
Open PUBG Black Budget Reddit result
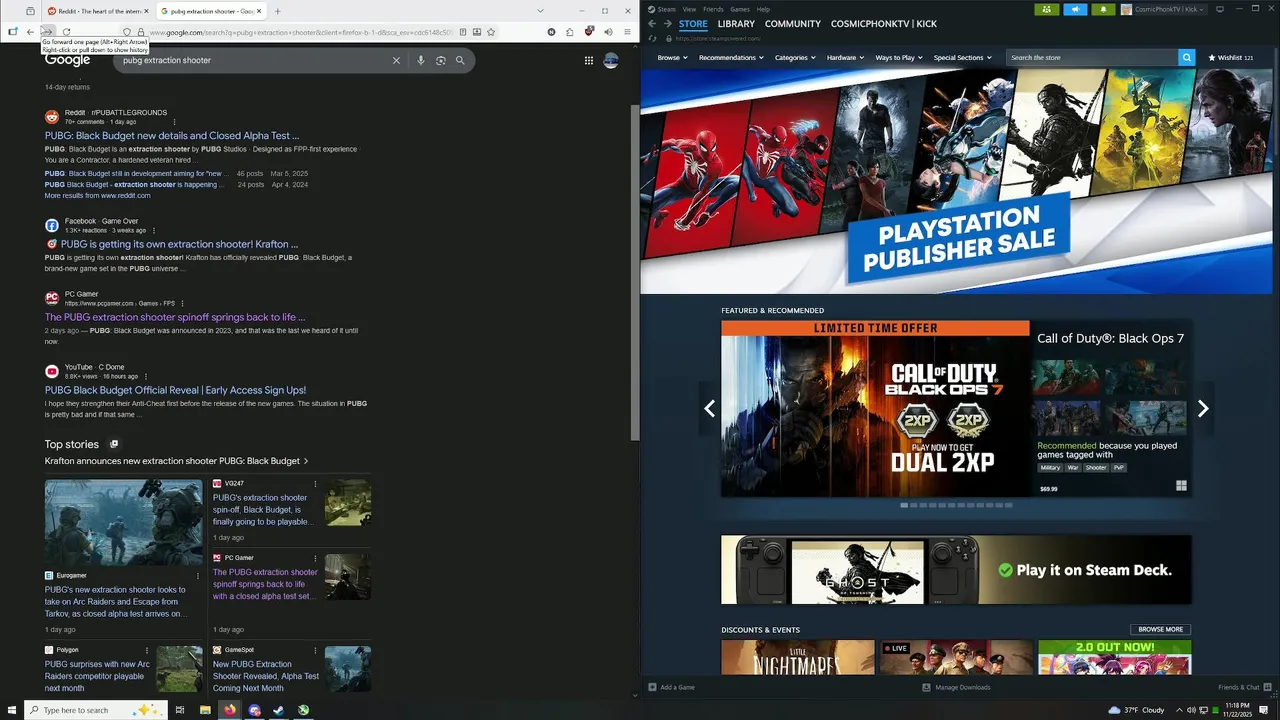pyautogui.click(x=172, y=136)
